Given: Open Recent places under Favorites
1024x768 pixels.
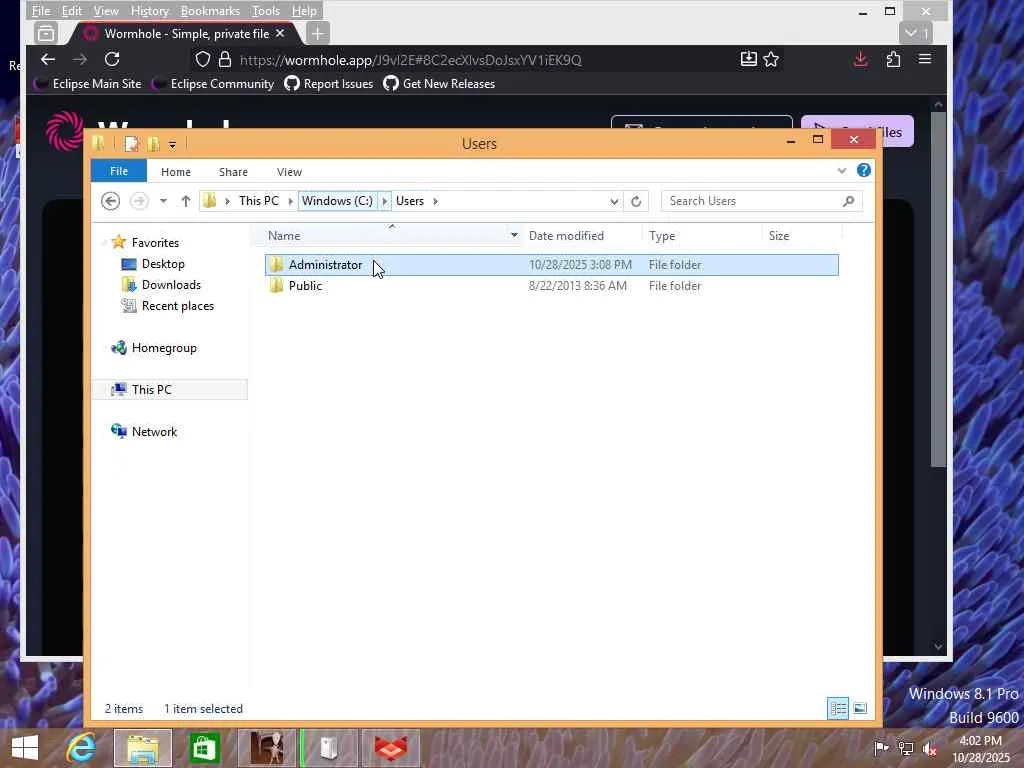Looking at the screenshot, I should (x=178, y=306).
